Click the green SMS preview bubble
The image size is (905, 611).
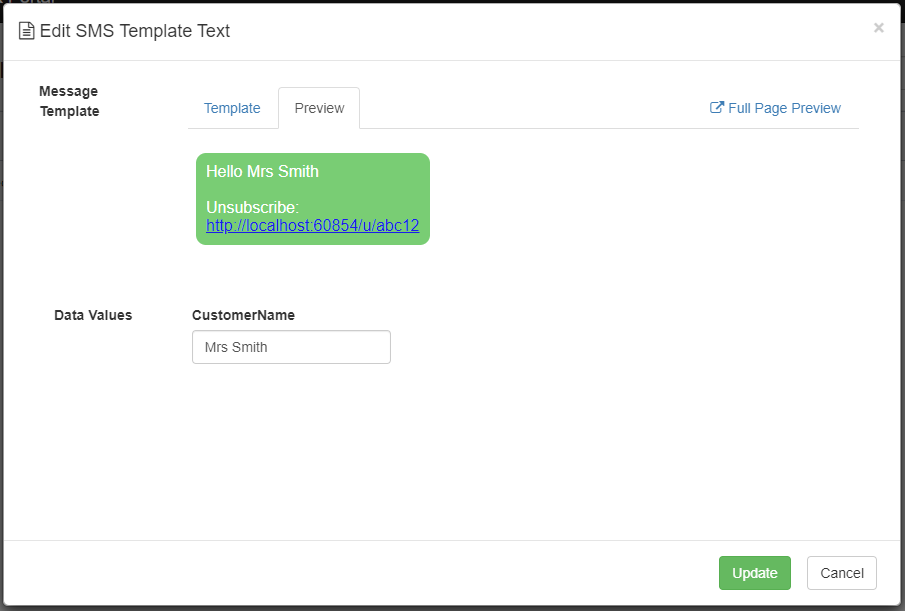point(313,199)
